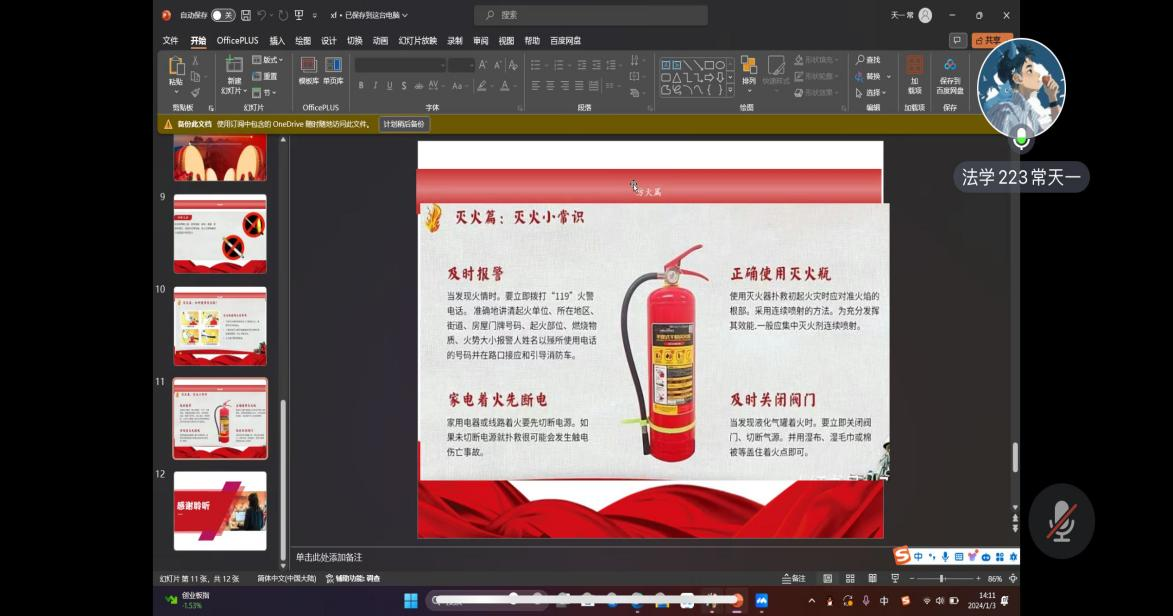Image resolution: width=1173 pixels, height=616 pixels.
Task: Open the 单页库 single page library
Action: click(333, 71)
